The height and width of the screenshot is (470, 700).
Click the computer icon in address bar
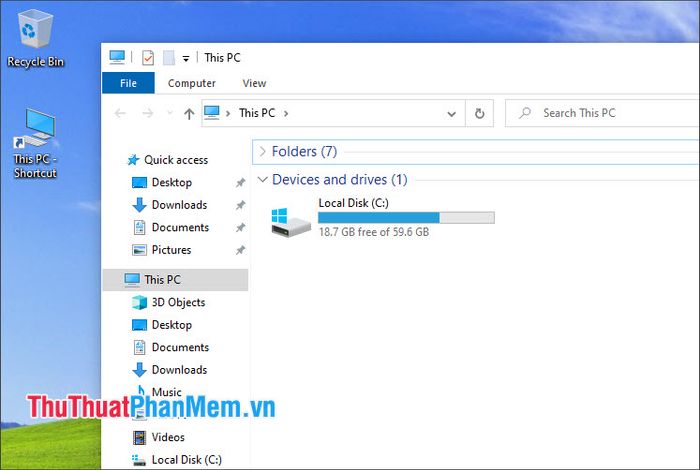[x=212, y=112]
